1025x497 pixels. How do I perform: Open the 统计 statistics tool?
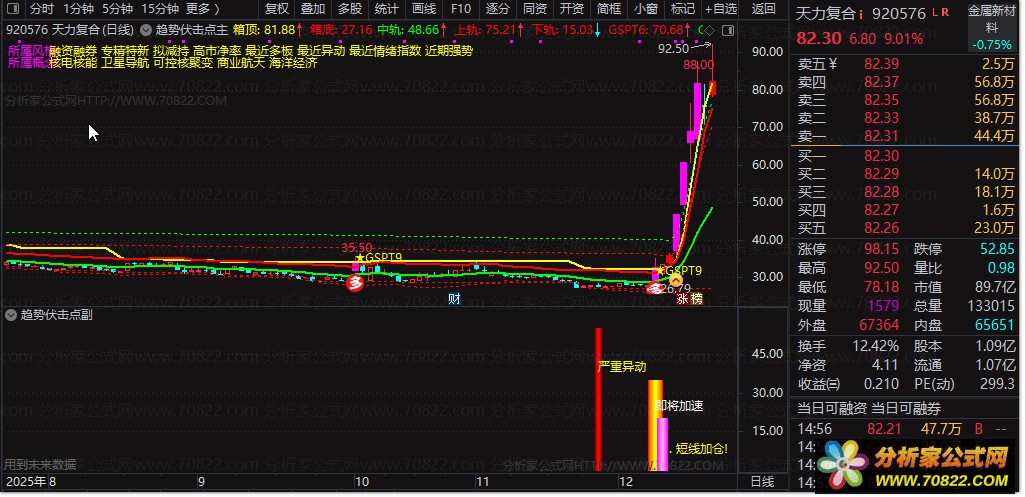tap(387, 9)
